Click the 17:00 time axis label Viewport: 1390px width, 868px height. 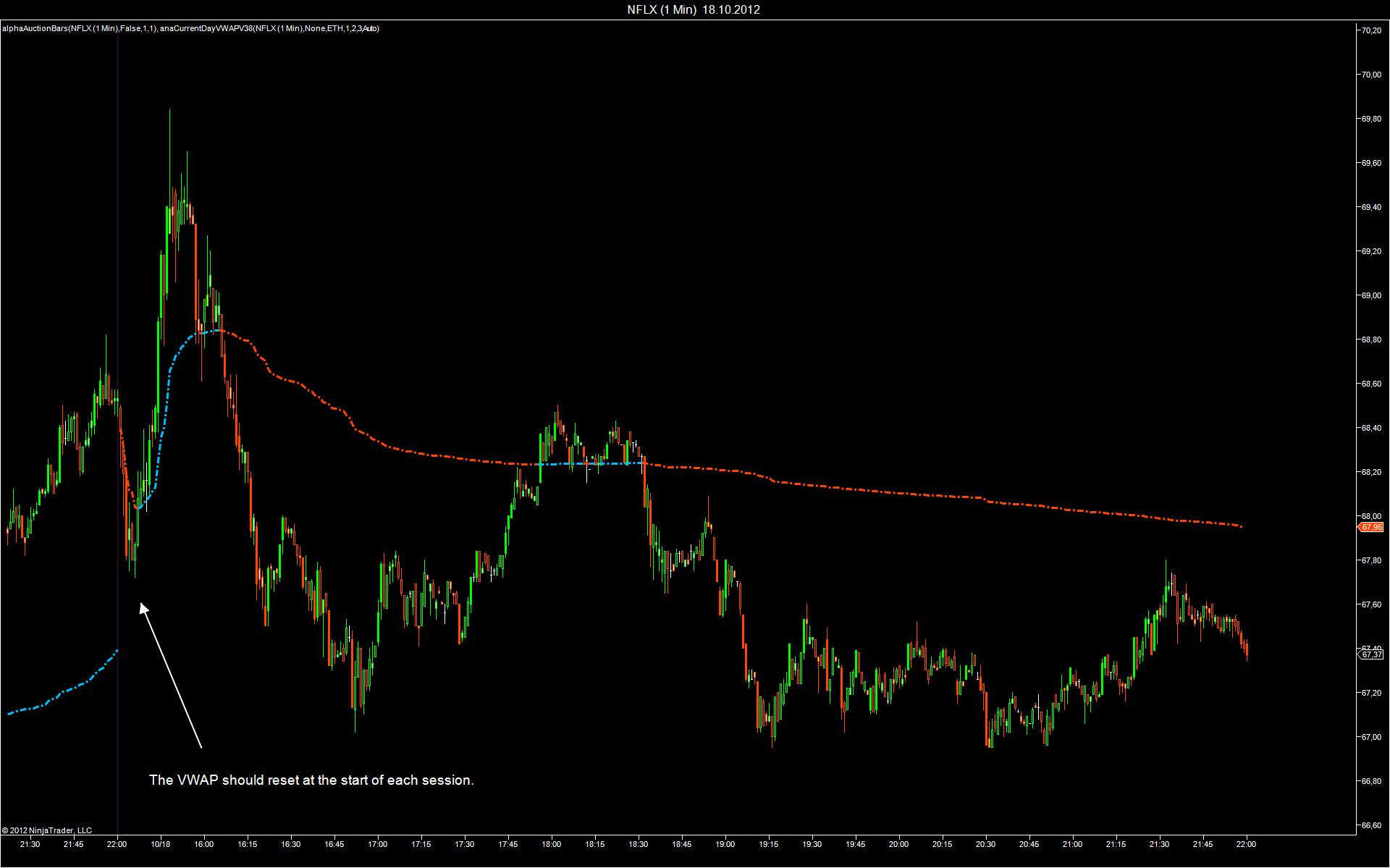(x=378, y=844)
